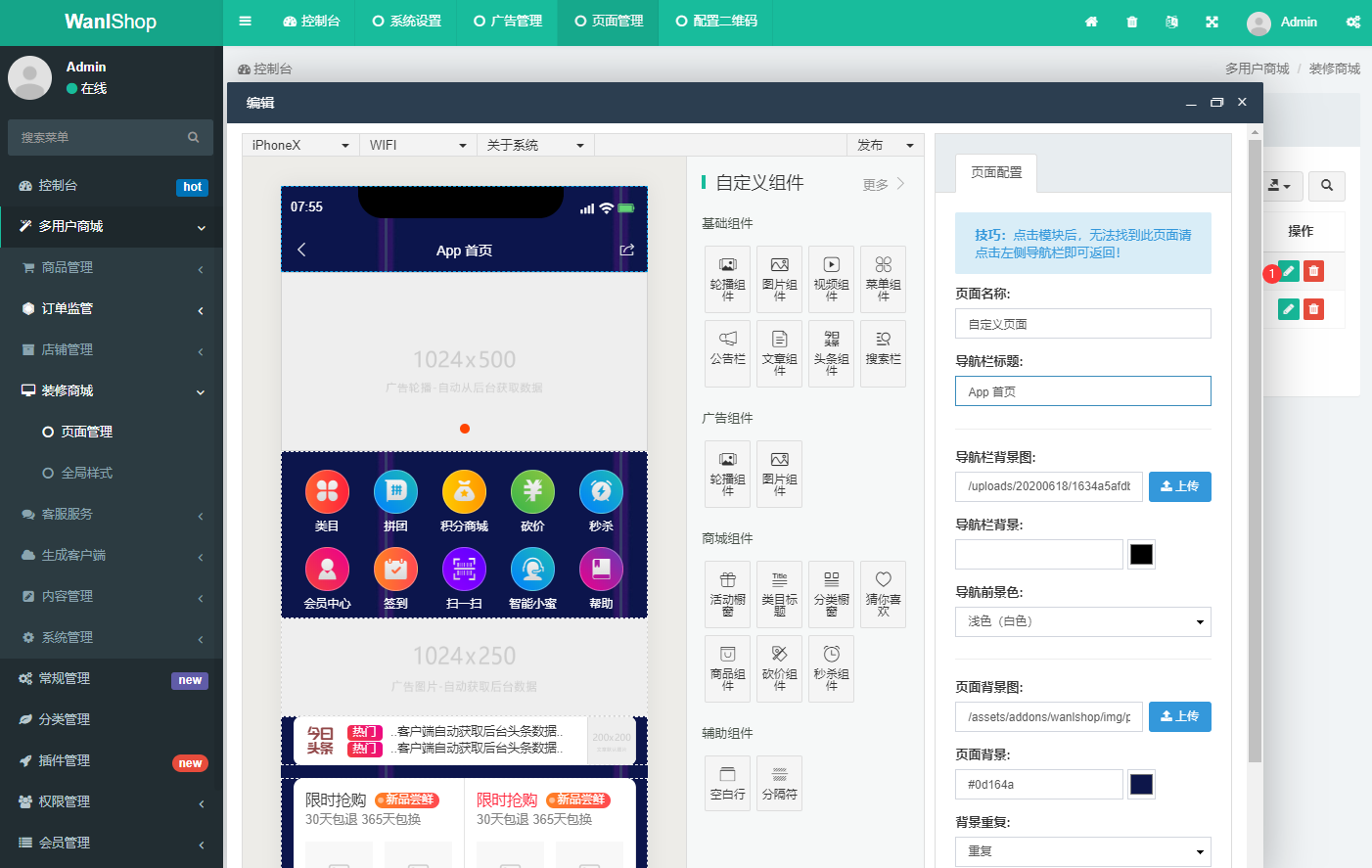
Task: Select the 页面配置 tab
Action: [996, 172]
